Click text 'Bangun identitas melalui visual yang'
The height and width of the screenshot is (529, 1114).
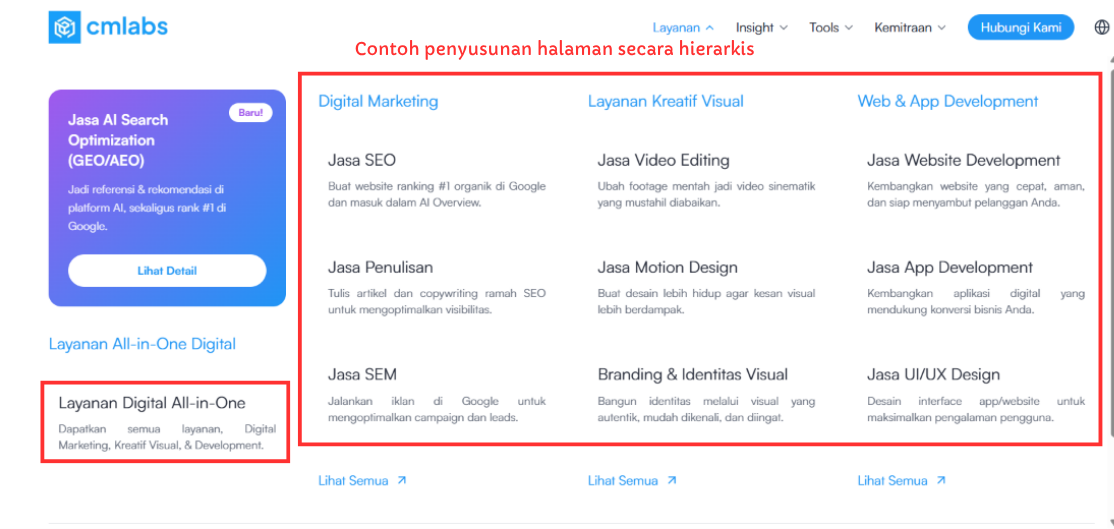point(706,401)
